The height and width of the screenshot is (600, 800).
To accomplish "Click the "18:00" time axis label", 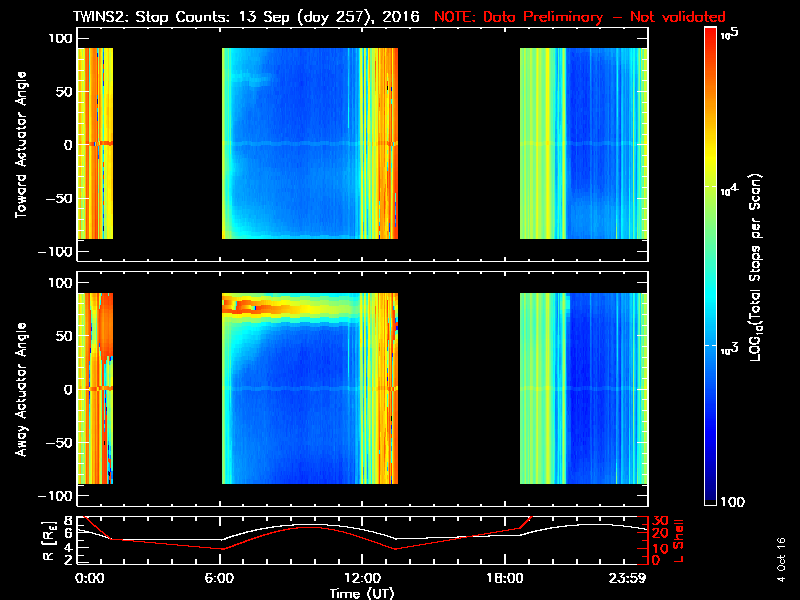I will pyautogui.click(x=505, y=578).
